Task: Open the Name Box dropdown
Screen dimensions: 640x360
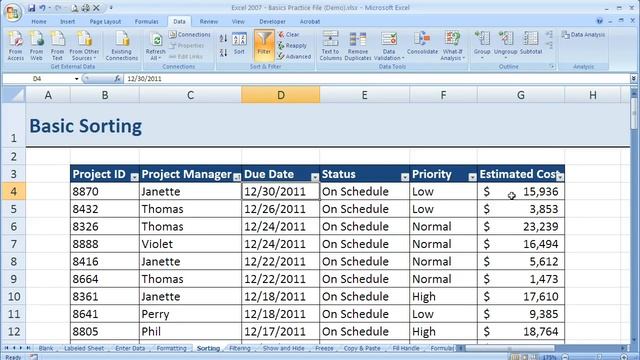Action: 76,78
